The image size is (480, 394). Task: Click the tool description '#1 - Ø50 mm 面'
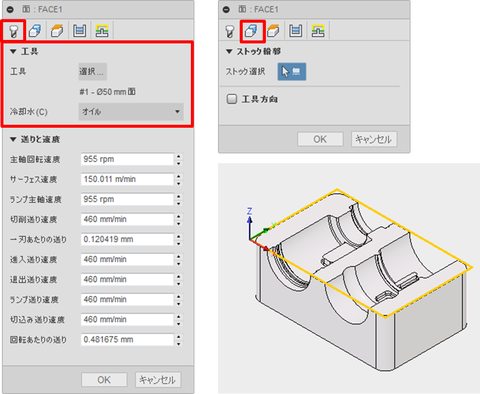pyautogui.click(x=107, y=92)
